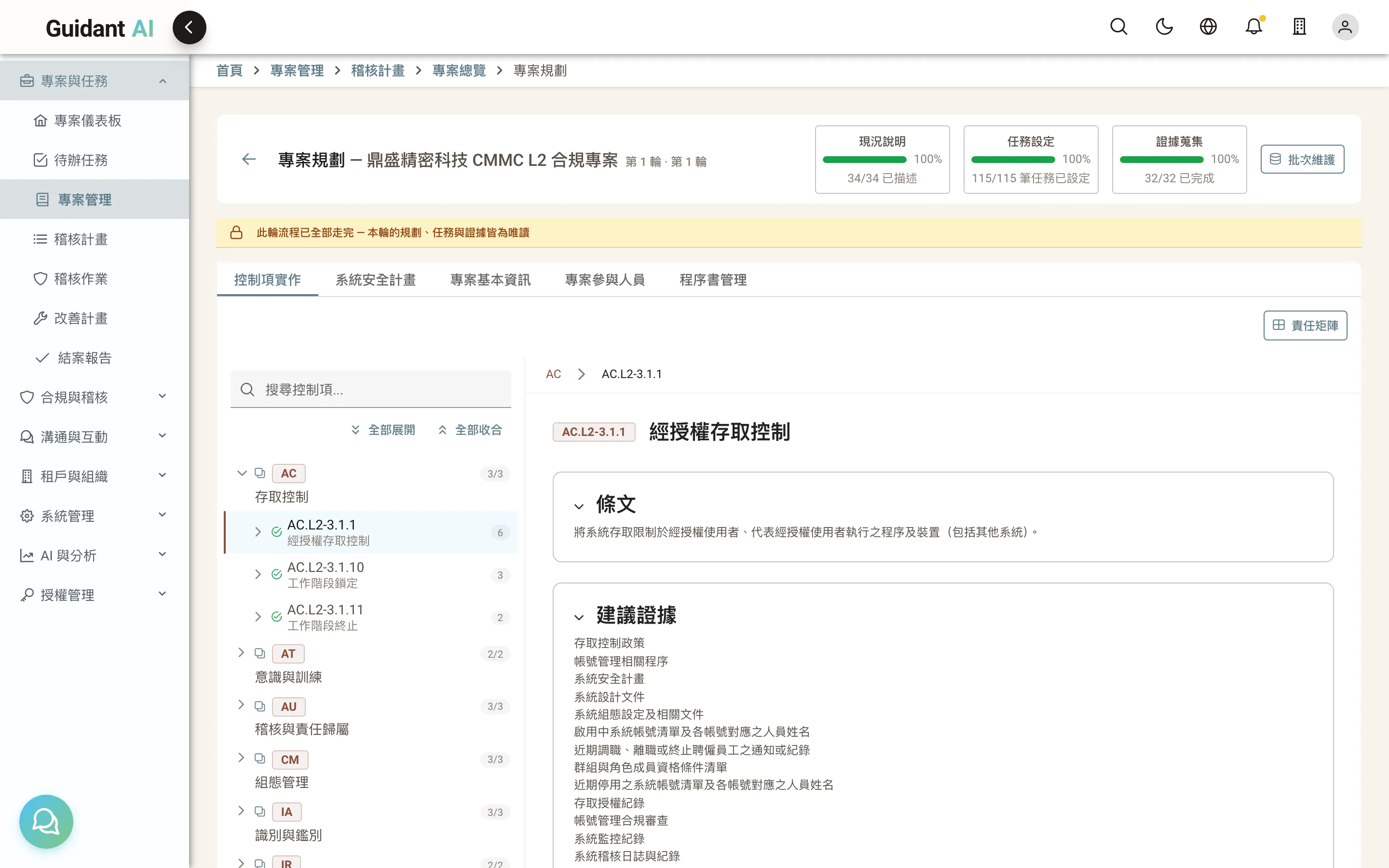Go back with the arrow beside 專案規劃 title
1389x868 pixels.
tap(248, 159)
